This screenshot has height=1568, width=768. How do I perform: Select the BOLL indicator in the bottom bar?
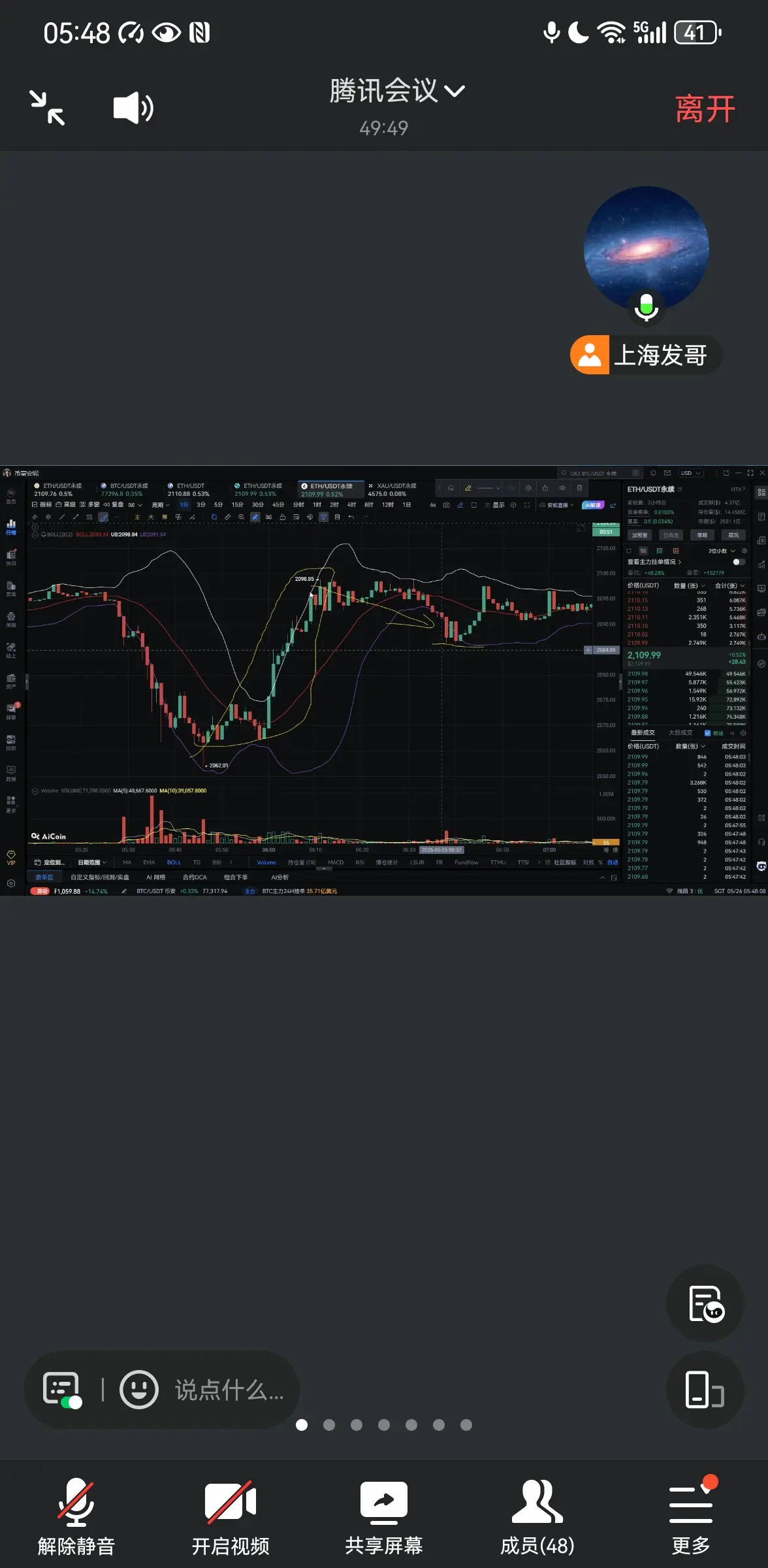pos(174,862)
